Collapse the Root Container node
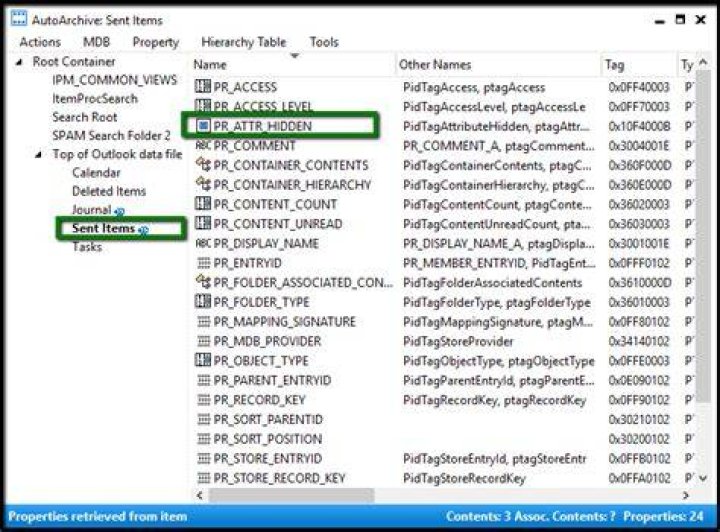 click(19, 62)
